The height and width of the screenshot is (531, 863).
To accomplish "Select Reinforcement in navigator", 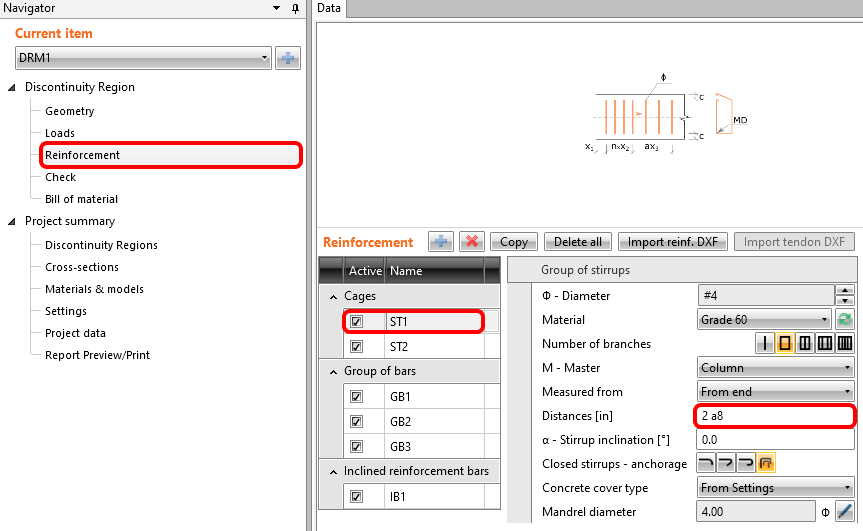I will (82, 155).
